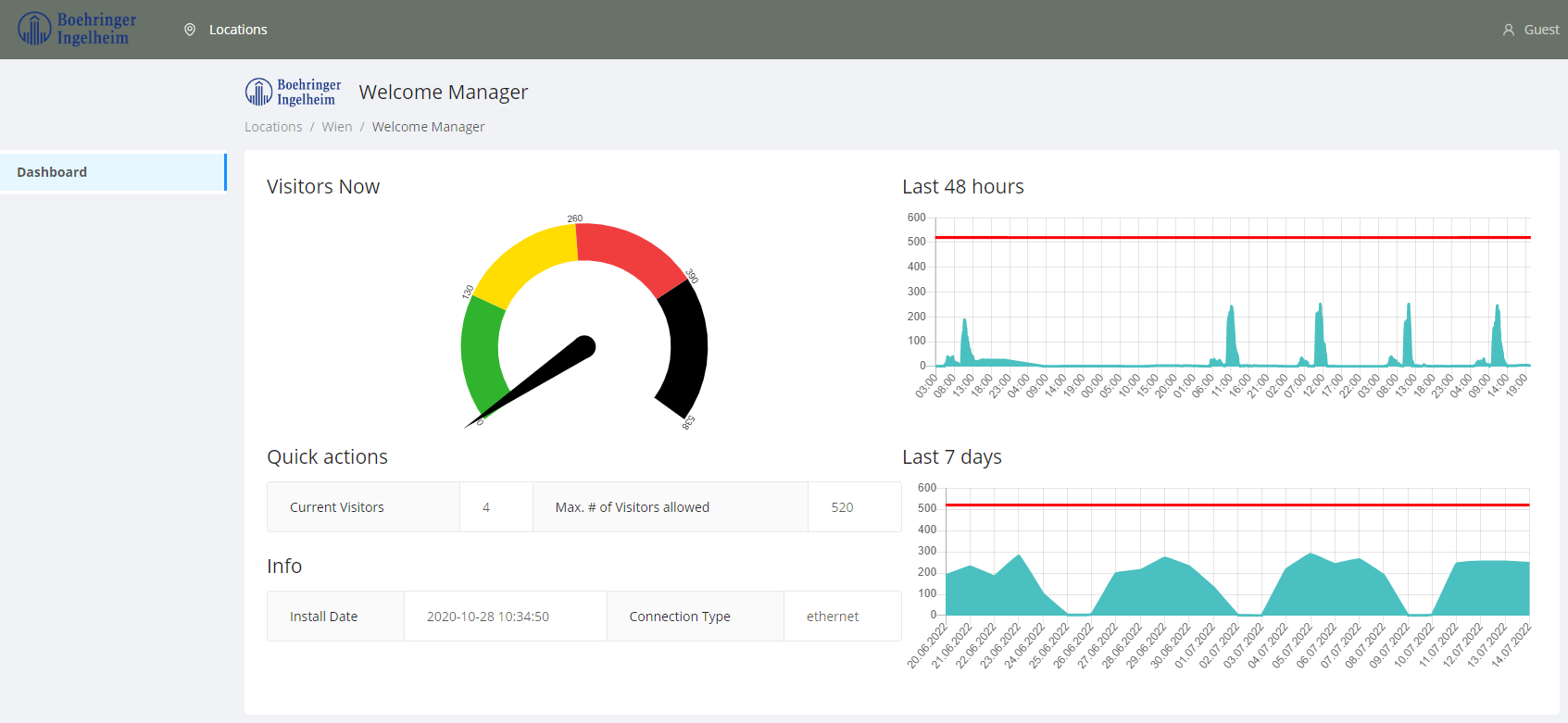Click the current visitors value 4
This screenshot has height=723, width=1568.
point(486,507)
